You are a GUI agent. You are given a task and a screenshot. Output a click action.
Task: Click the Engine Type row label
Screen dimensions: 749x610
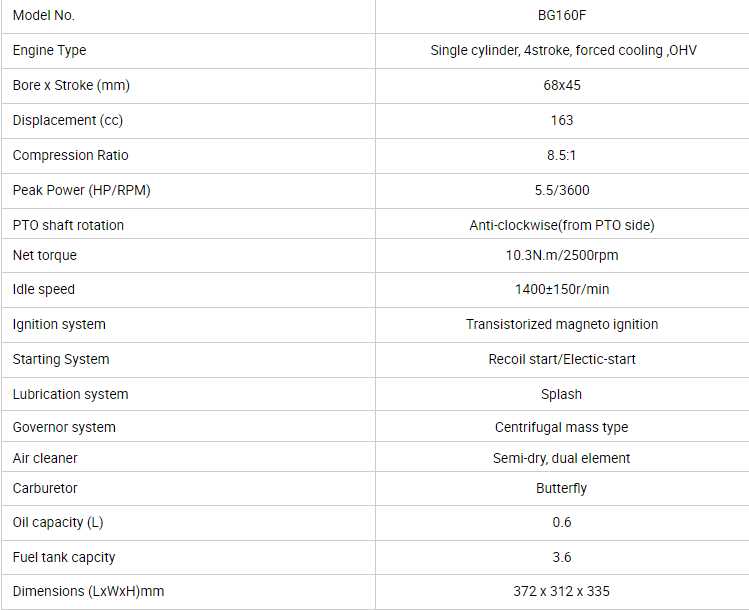click(x=50, y=50)
